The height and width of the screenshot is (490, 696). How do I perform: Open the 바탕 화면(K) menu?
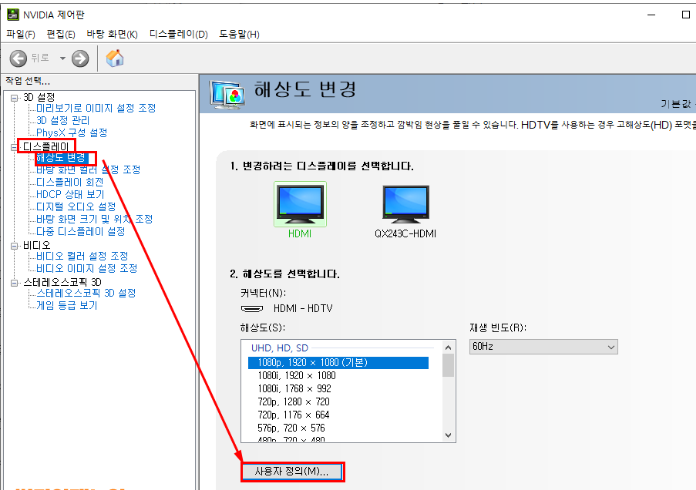click(x=112, y=34)
